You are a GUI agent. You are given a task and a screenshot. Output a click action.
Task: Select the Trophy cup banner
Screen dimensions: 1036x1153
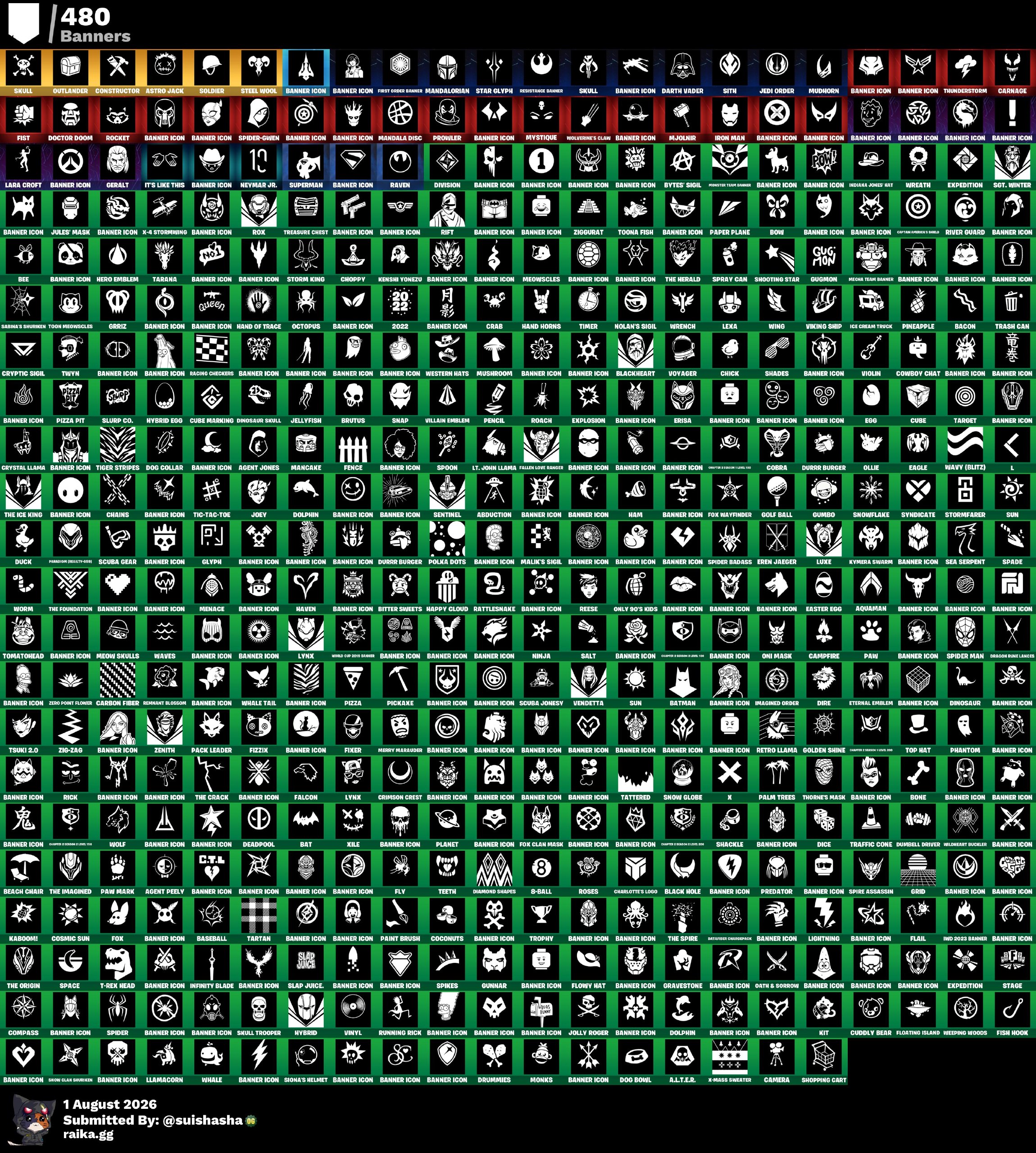tap(541, 921)
